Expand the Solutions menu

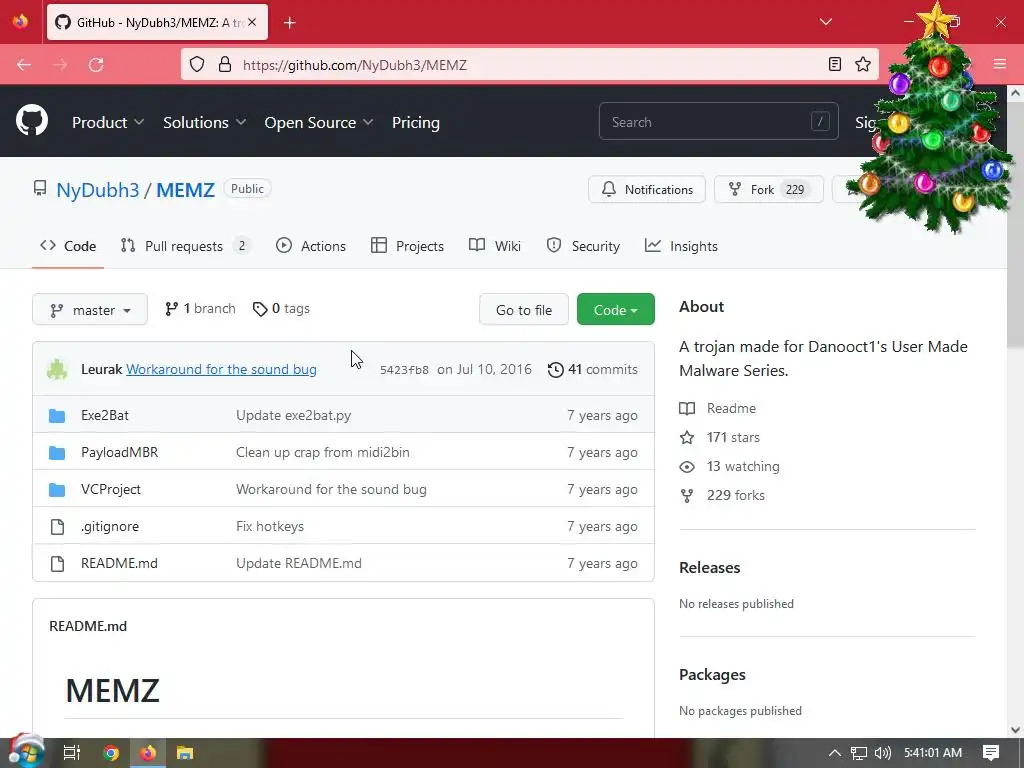(204, 122)
